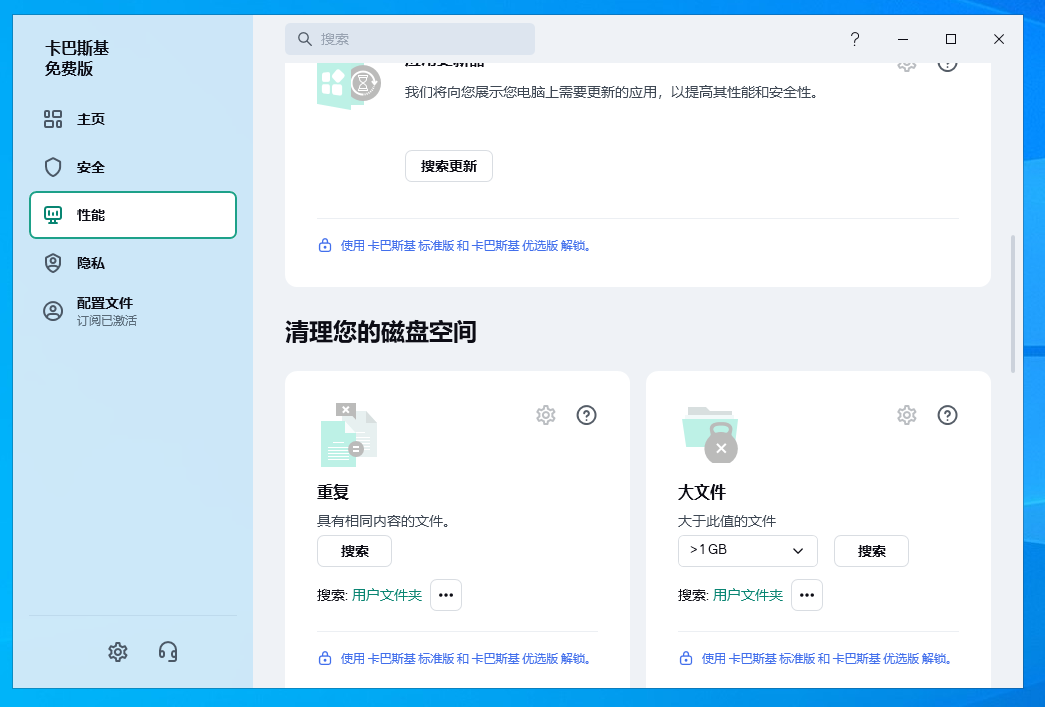
Task: Open 重复 card settings gear
Action: click(546, 415)
